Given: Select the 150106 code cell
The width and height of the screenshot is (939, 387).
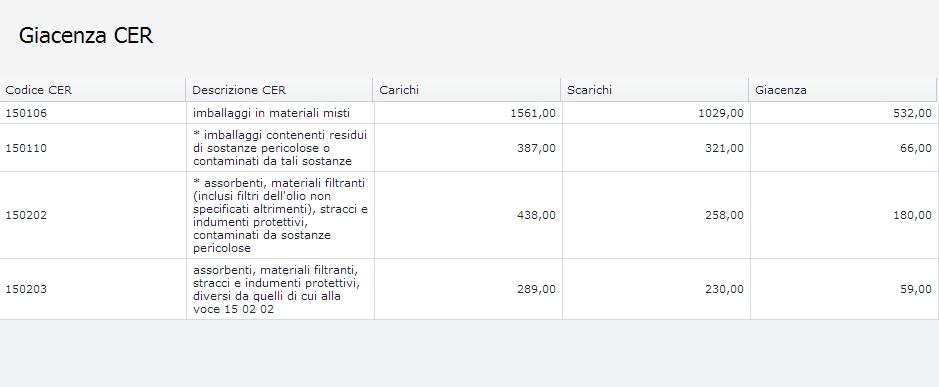Looking at the screenshot, I should pos(93,113).
